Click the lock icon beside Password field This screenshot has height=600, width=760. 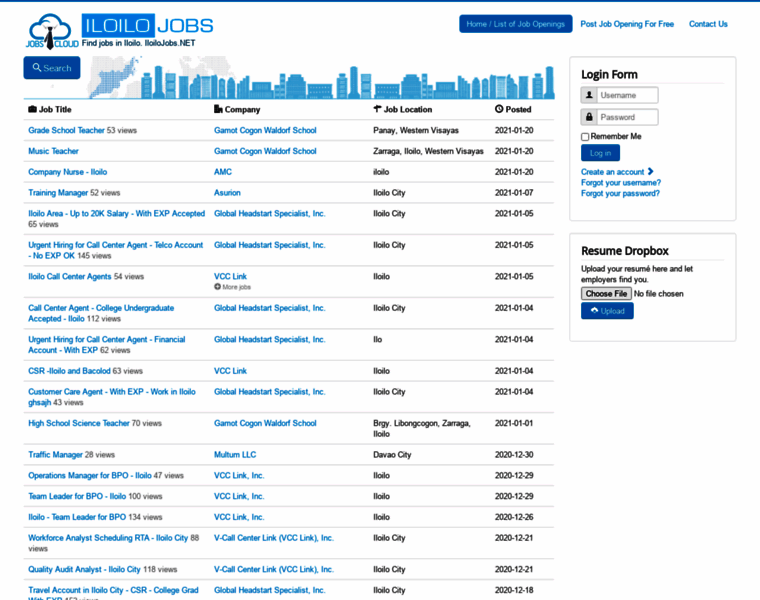coord(589,117)
